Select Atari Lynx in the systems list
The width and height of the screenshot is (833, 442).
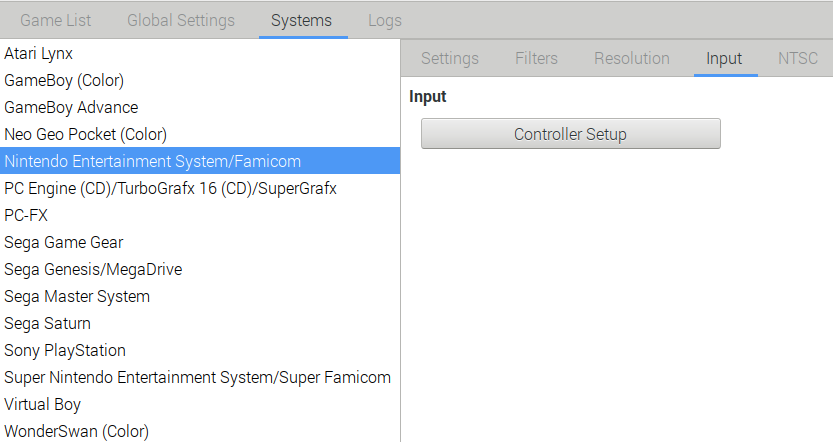tap(200, 54)
